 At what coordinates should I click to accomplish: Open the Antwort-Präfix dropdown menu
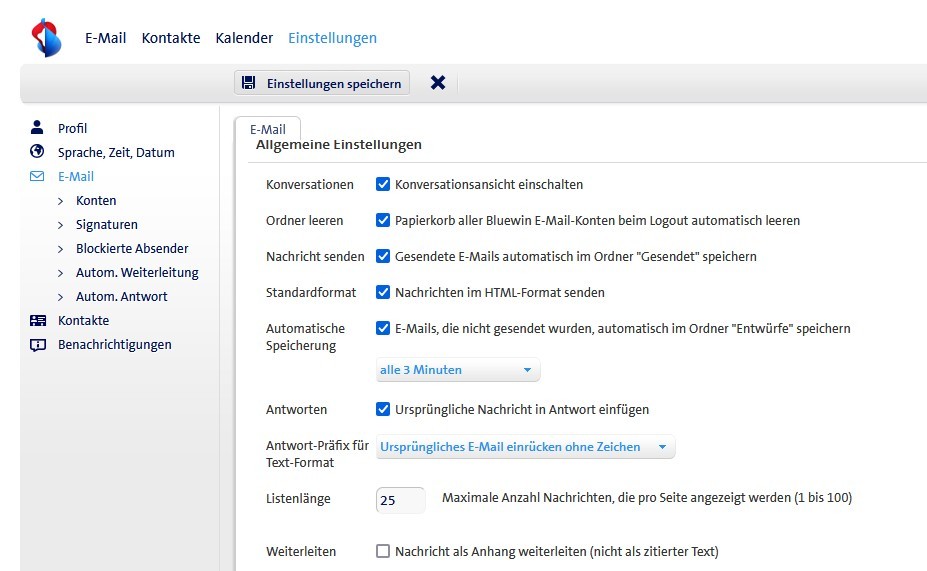pyautogui.click(x=525, y=447)
